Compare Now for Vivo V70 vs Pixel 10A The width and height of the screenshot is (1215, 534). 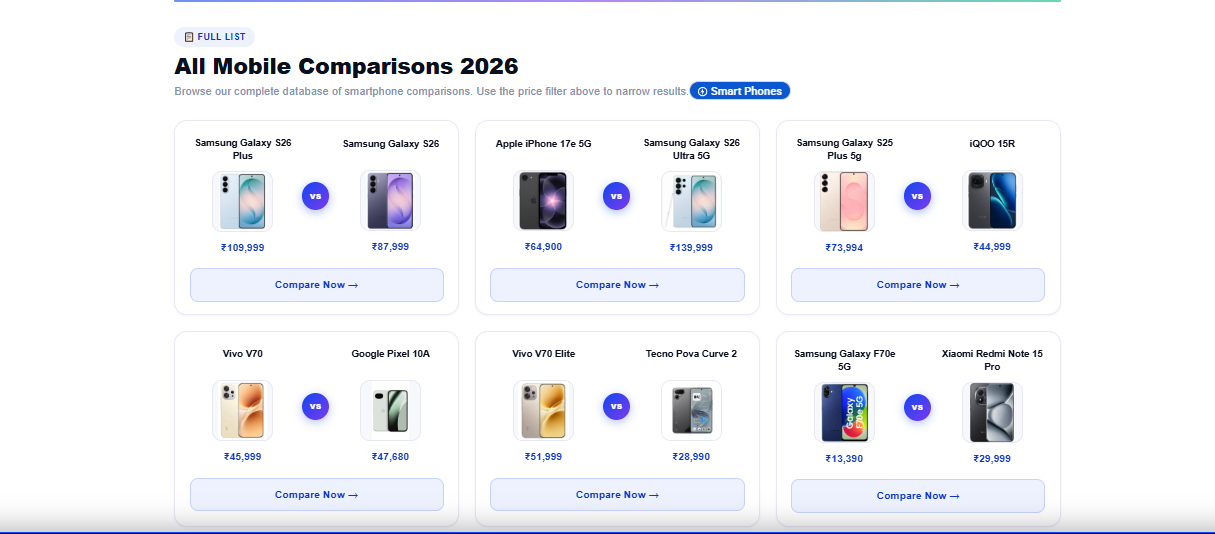[316, 495]
